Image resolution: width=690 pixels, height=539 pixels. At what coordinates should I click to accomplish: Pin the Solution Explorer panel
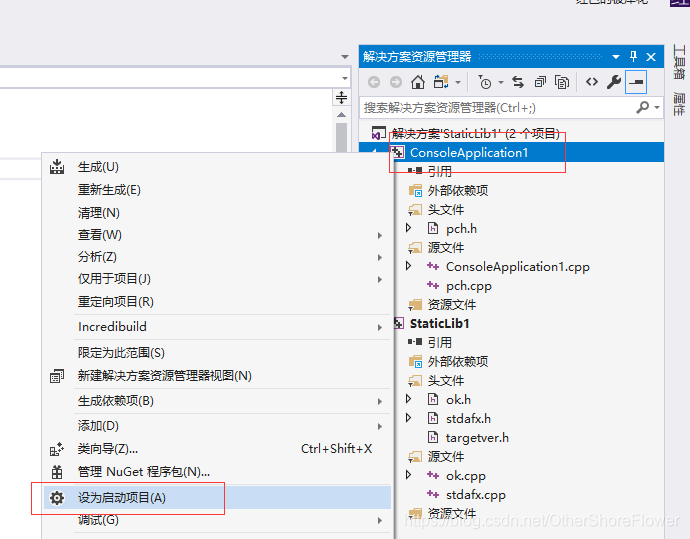pyautogui.click(x=633, y=56)
